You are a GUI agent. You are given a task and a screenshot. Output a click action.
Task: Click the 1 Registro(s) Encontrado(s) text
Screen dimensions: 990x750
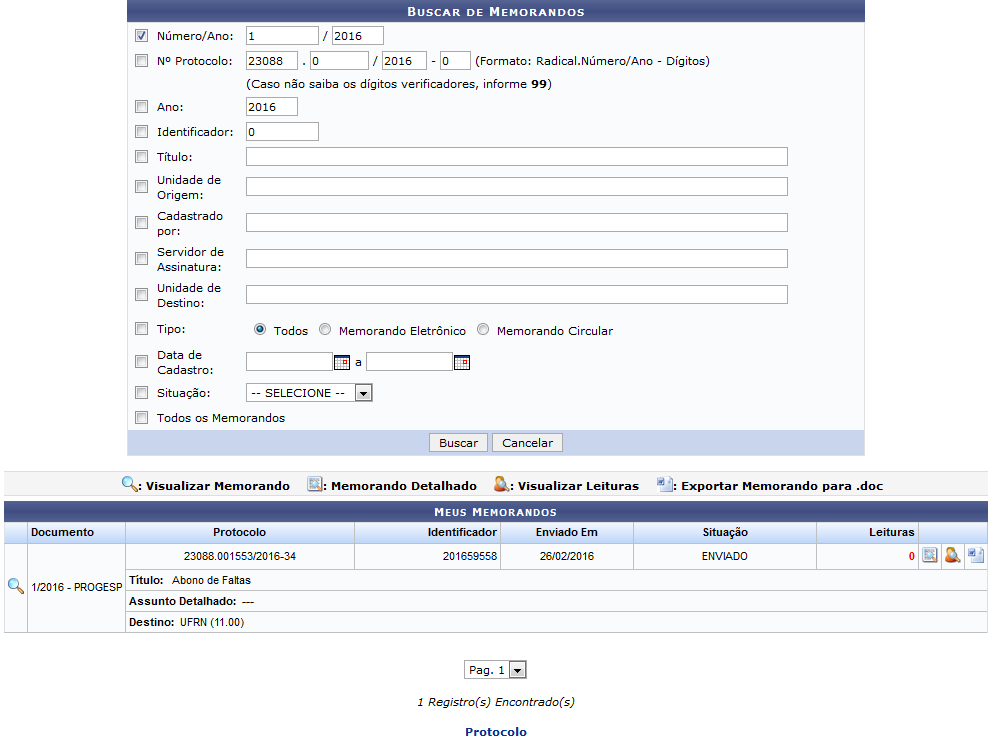496,702
